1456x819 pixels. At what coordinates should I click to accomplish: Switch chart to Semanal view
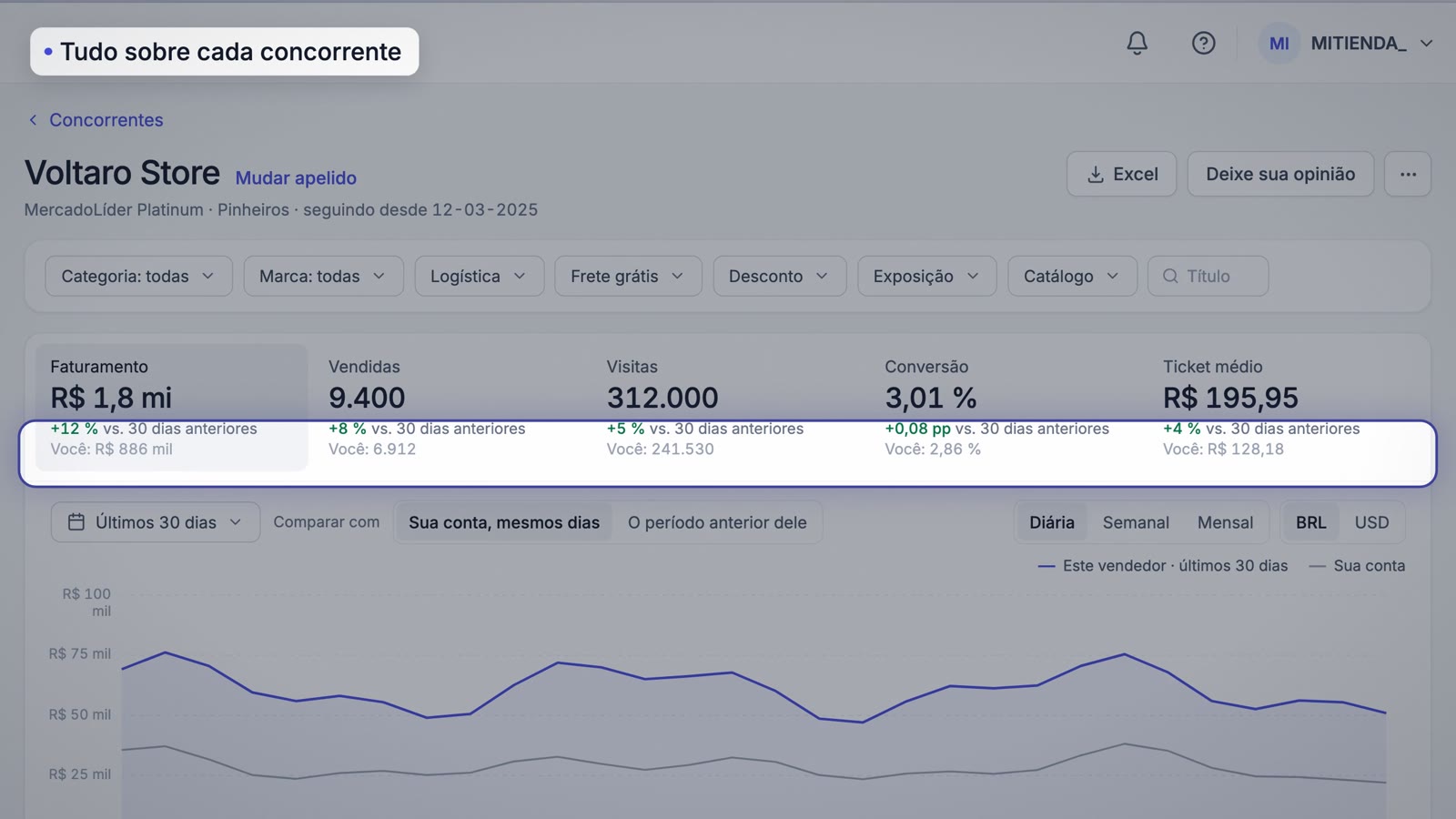[1136, 522]
